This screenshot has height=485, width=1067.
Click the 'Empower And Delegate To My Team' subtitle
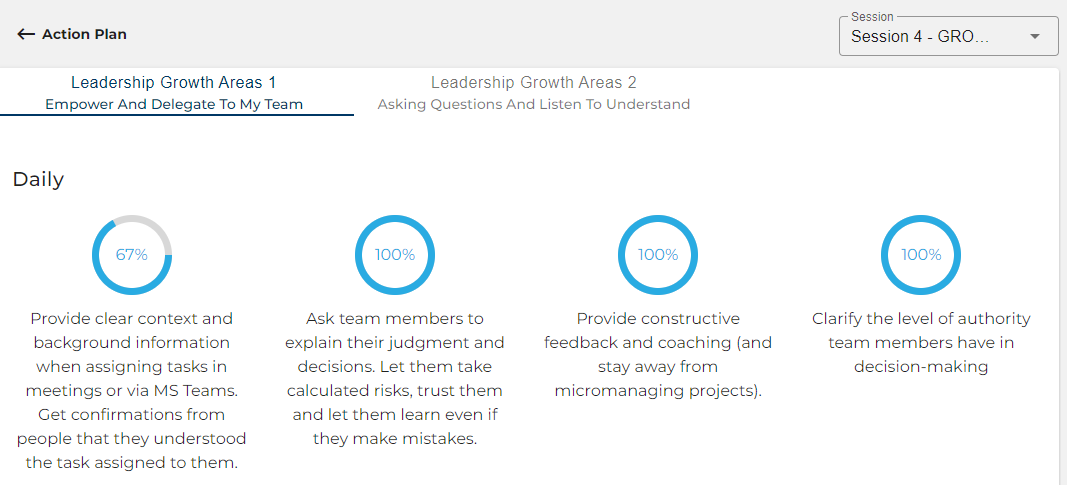174,105
